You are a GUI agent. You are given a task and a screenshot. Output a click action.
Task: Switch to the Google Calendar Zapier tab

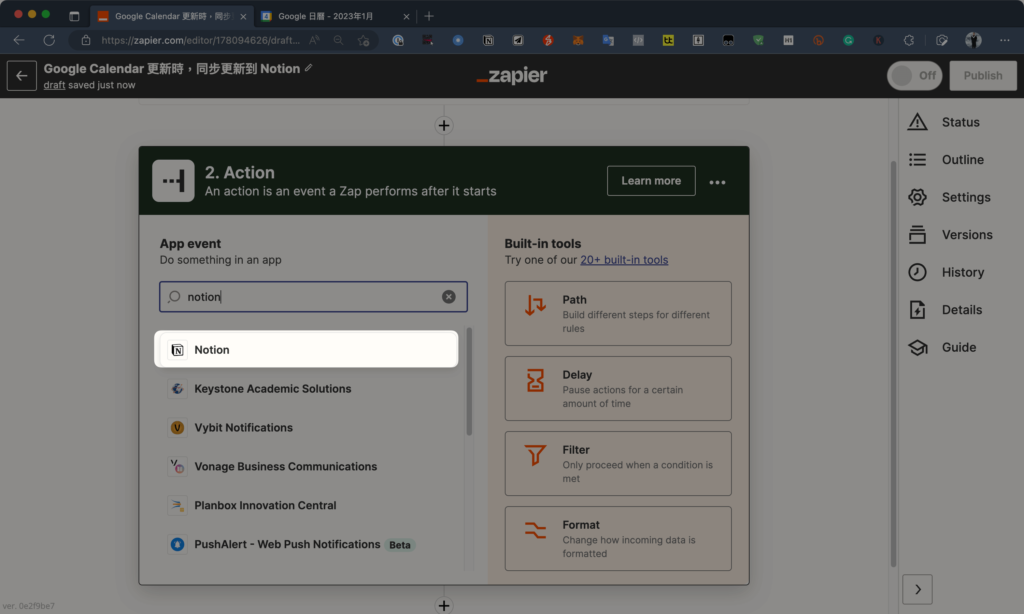coord(172,16)
